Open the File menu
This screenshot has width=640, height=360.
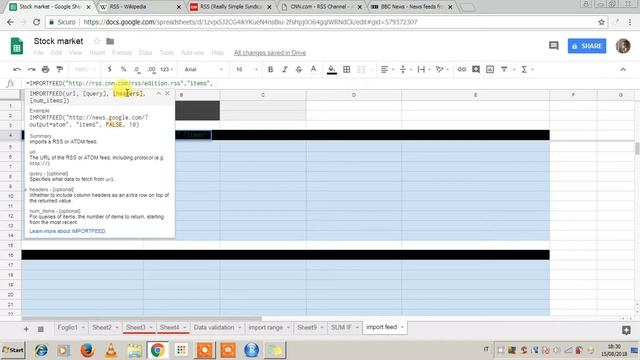(x=38, y=53)
